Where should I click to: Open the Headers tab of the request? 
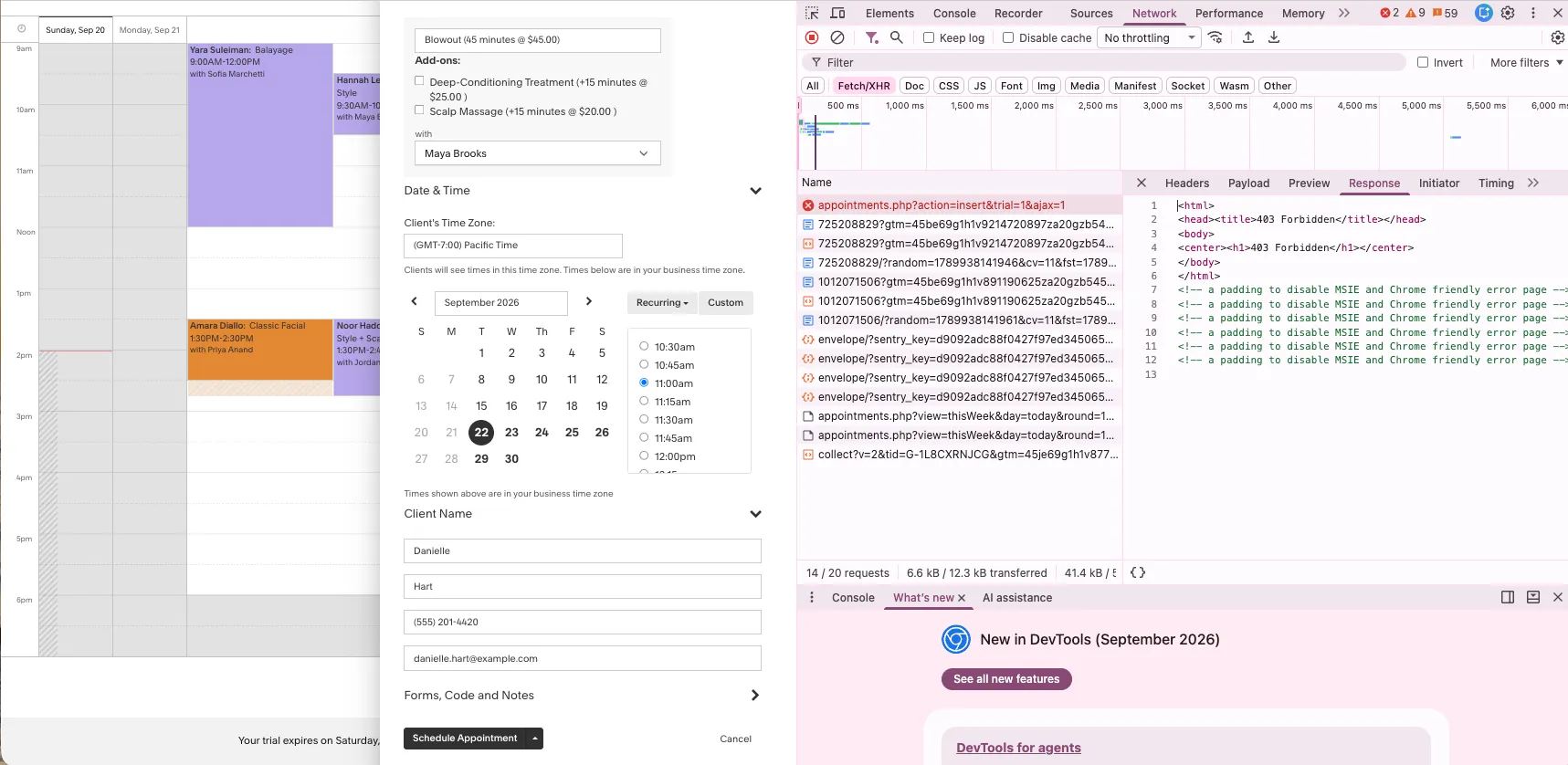click(1187, 183)
